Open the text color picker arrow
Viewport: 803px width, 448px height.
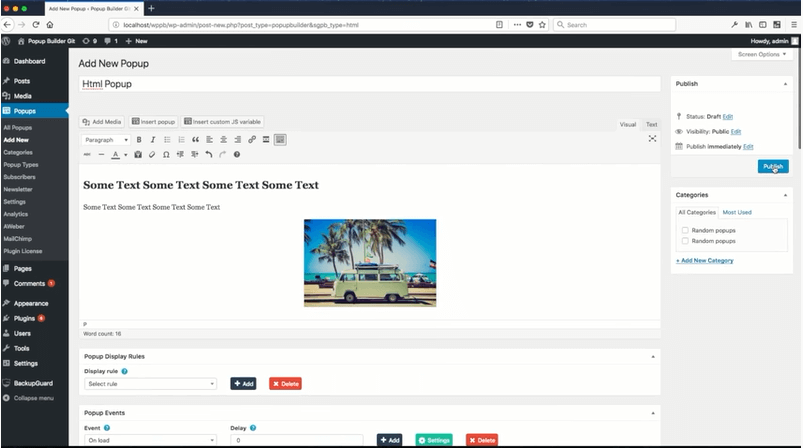(125, 155)
